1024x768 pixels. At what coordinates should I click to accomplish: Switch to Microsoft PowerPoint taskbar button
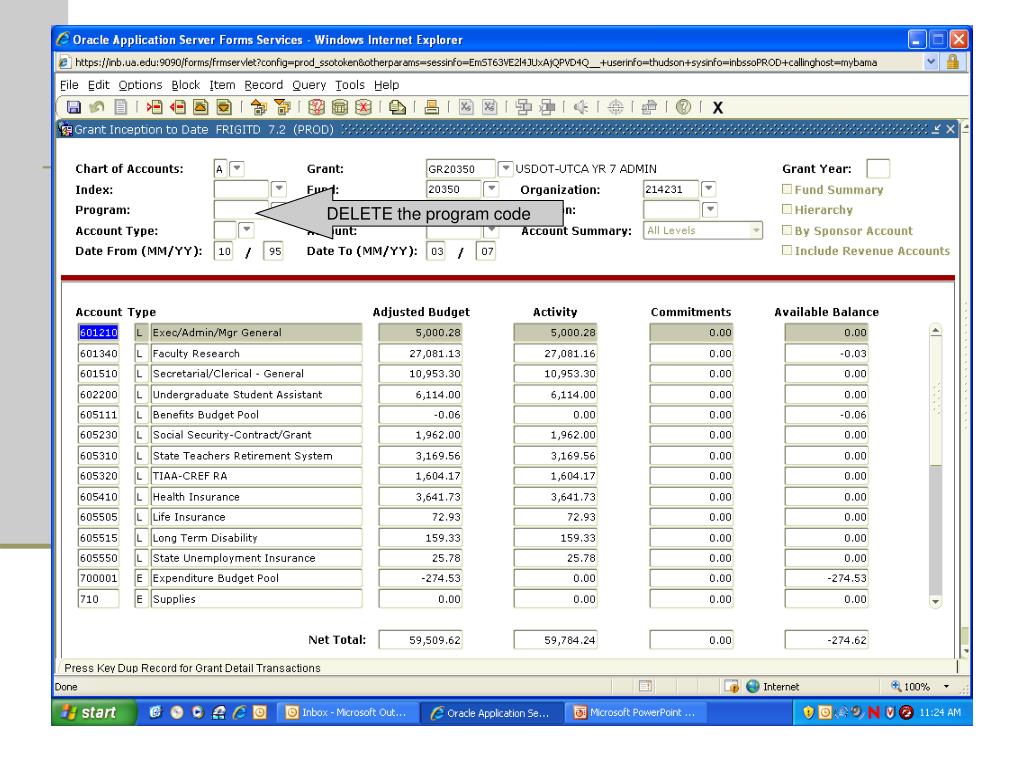(x=635, y=712)
